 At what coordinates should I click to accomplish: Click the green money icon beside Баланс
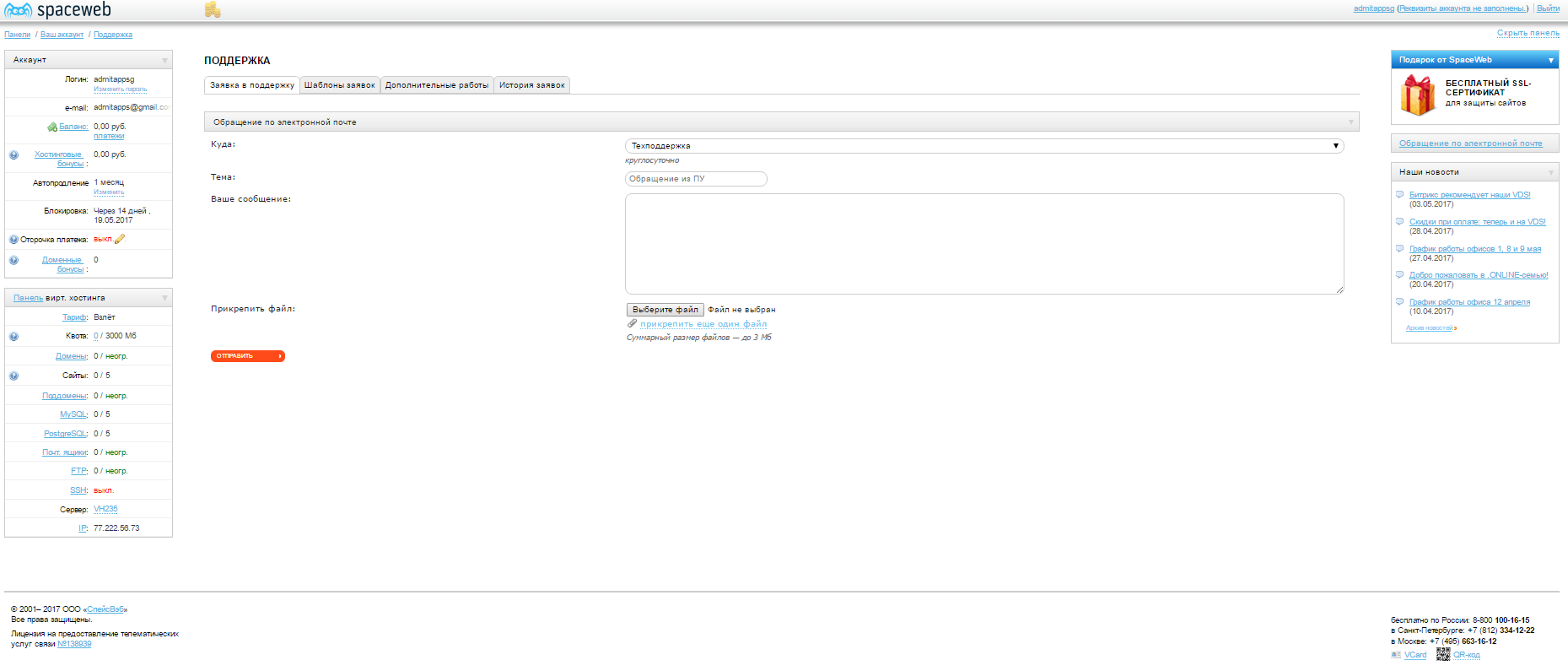click(x=52, y=127)
